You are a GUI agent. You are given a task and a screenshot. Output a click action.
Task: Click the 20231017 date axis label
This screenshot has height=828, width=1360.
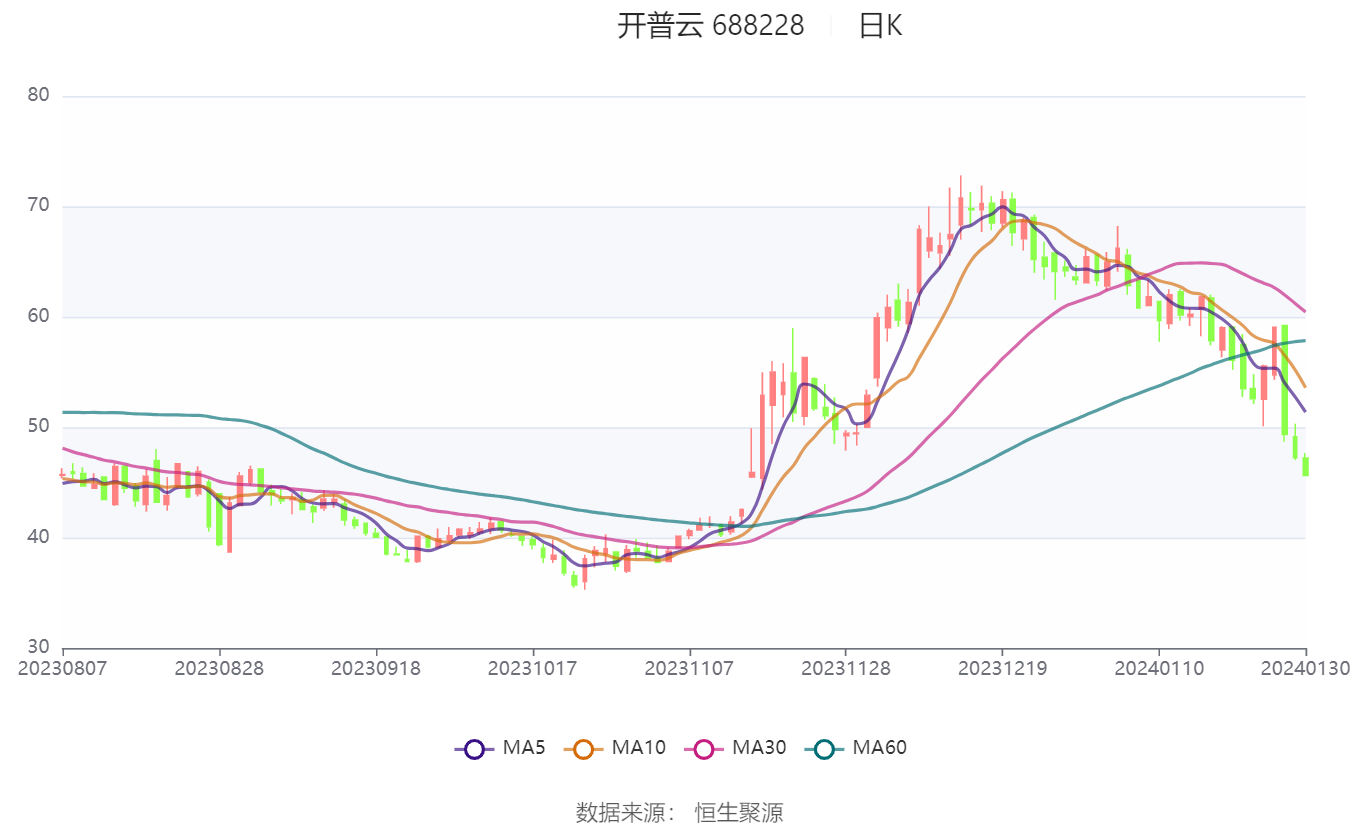[532, 668]
